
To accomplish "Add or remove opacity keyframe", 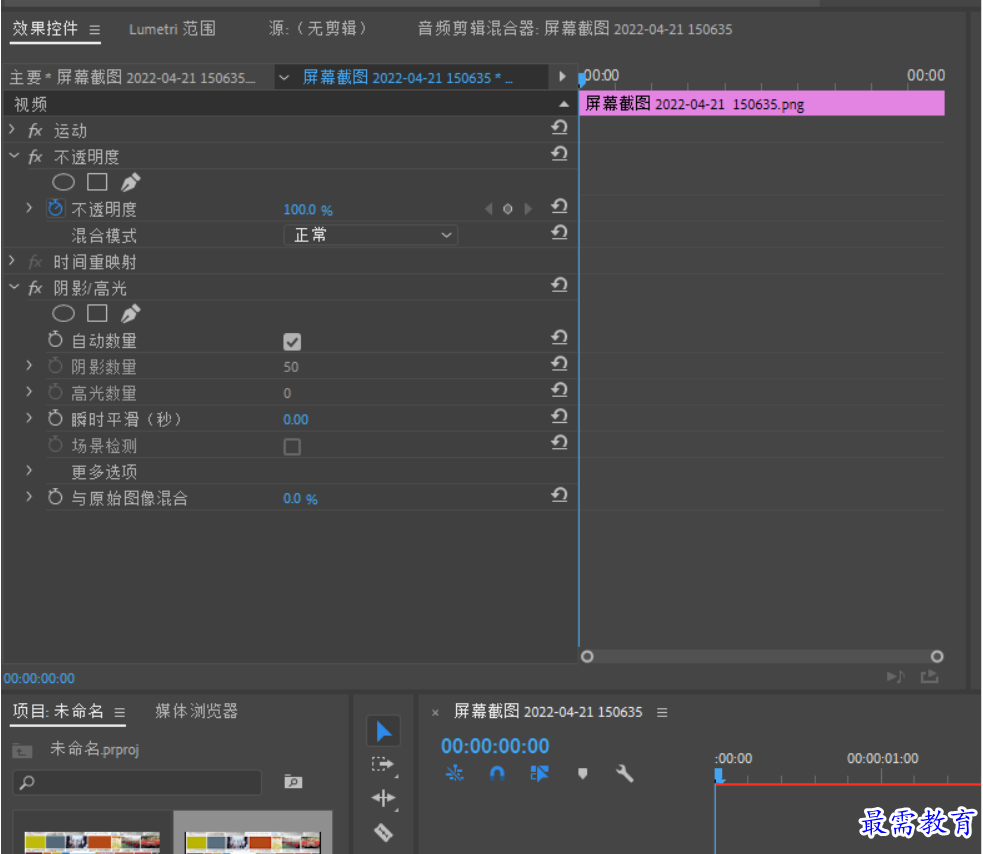I will click(x=508, y=209).
